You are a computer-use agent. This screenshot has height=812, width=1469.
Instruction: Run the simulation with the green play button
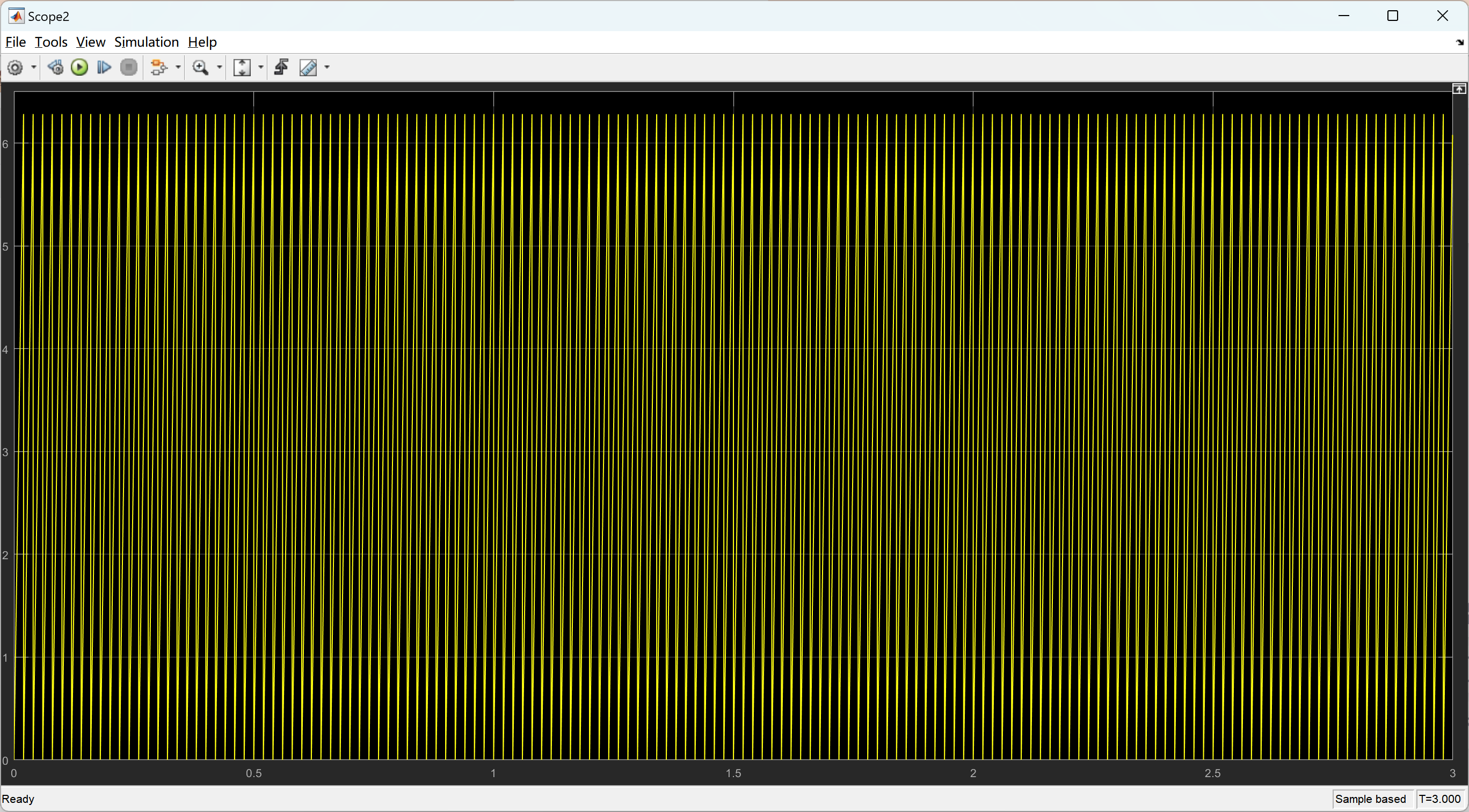click(x=79, y=67)
